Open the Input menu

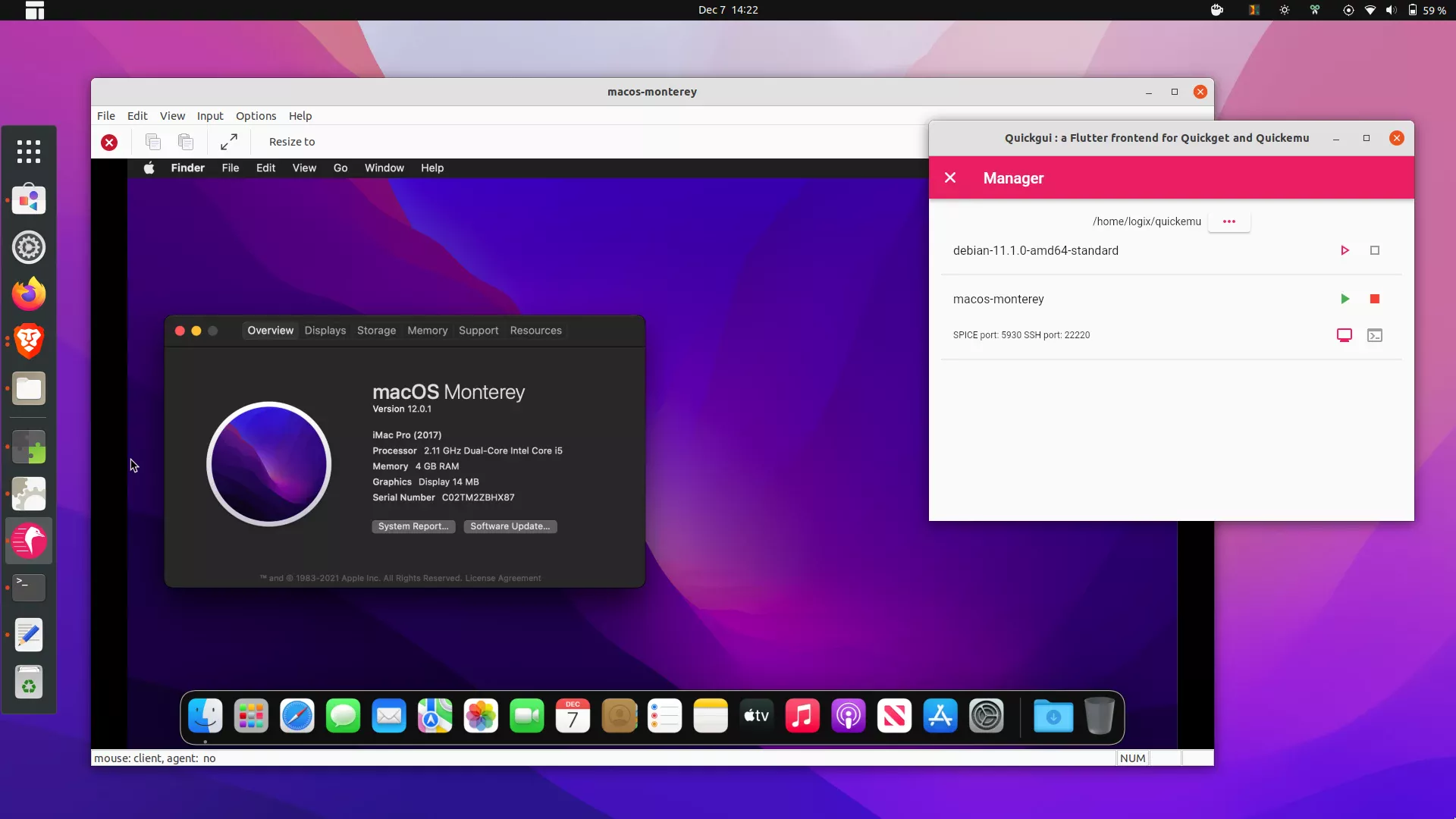[210, 116]
